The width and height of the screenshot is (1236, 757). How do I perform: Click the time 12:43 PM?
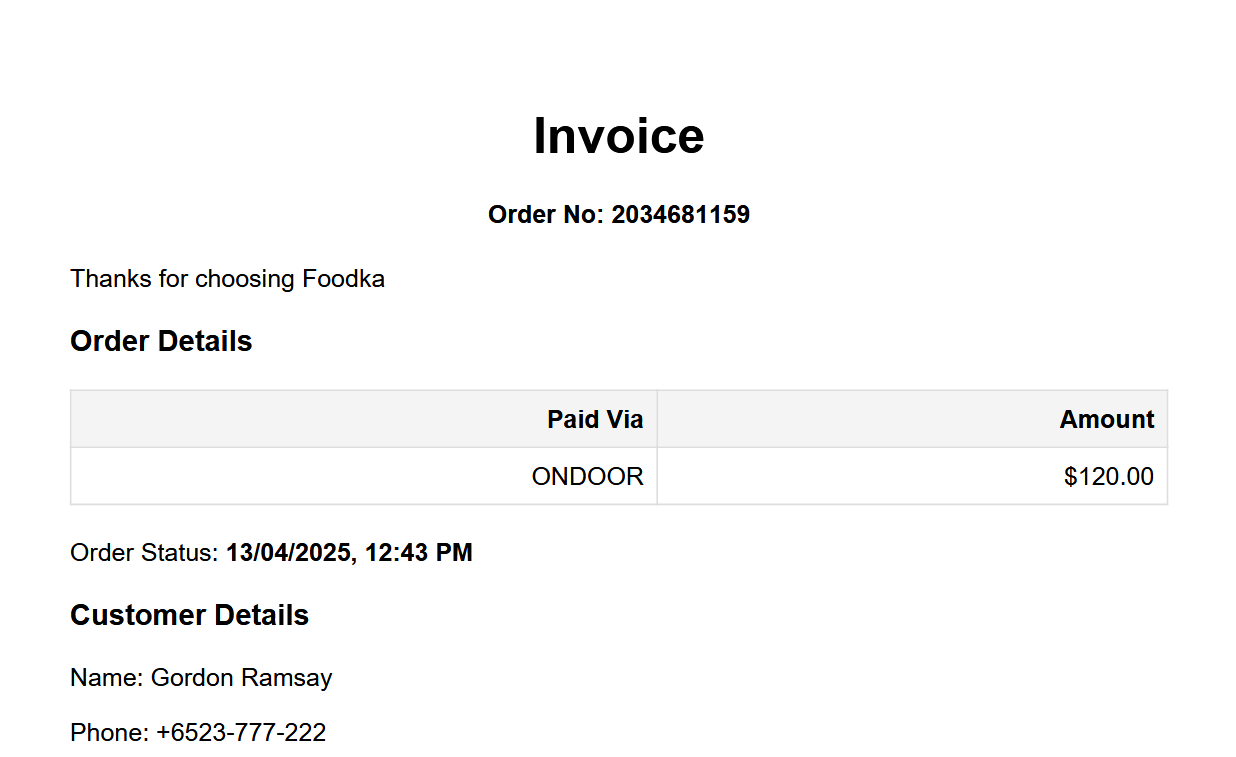pos(419,553)
